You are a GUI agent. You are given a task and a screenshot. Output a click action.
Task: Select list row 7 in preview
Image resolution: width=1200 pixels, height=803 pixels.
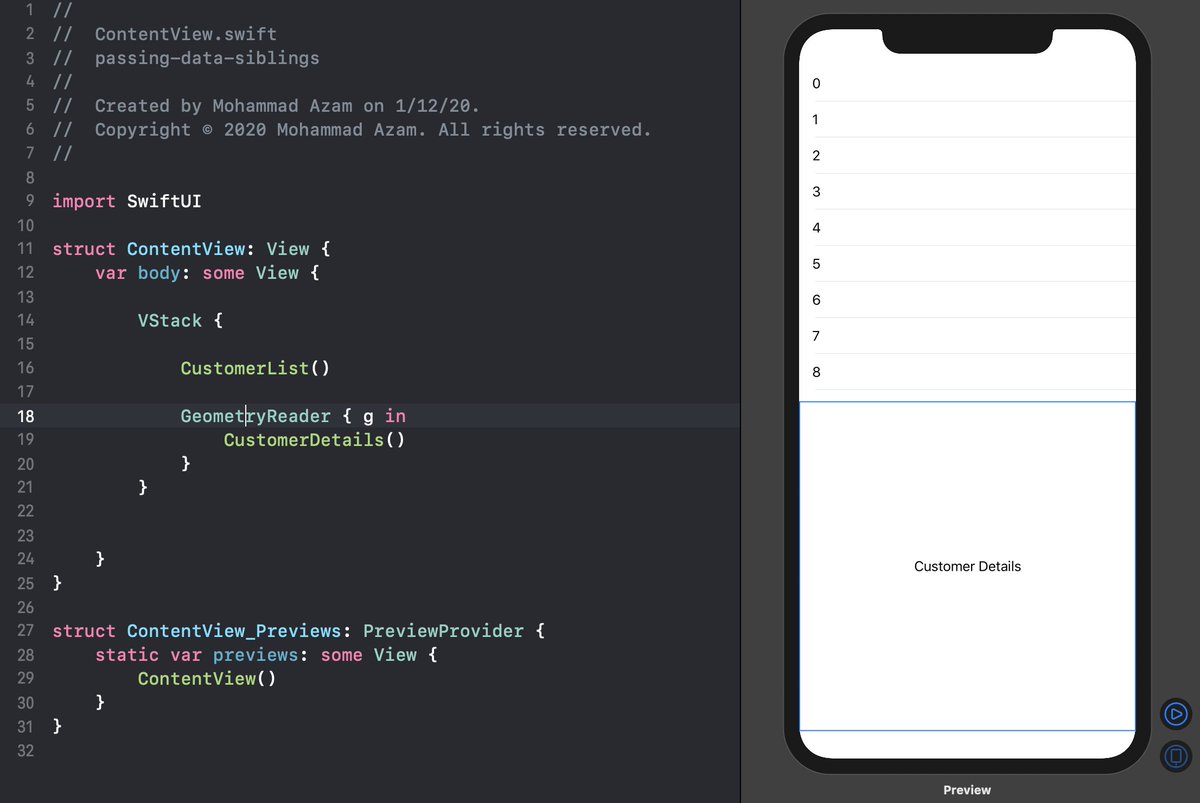point(967,335)
